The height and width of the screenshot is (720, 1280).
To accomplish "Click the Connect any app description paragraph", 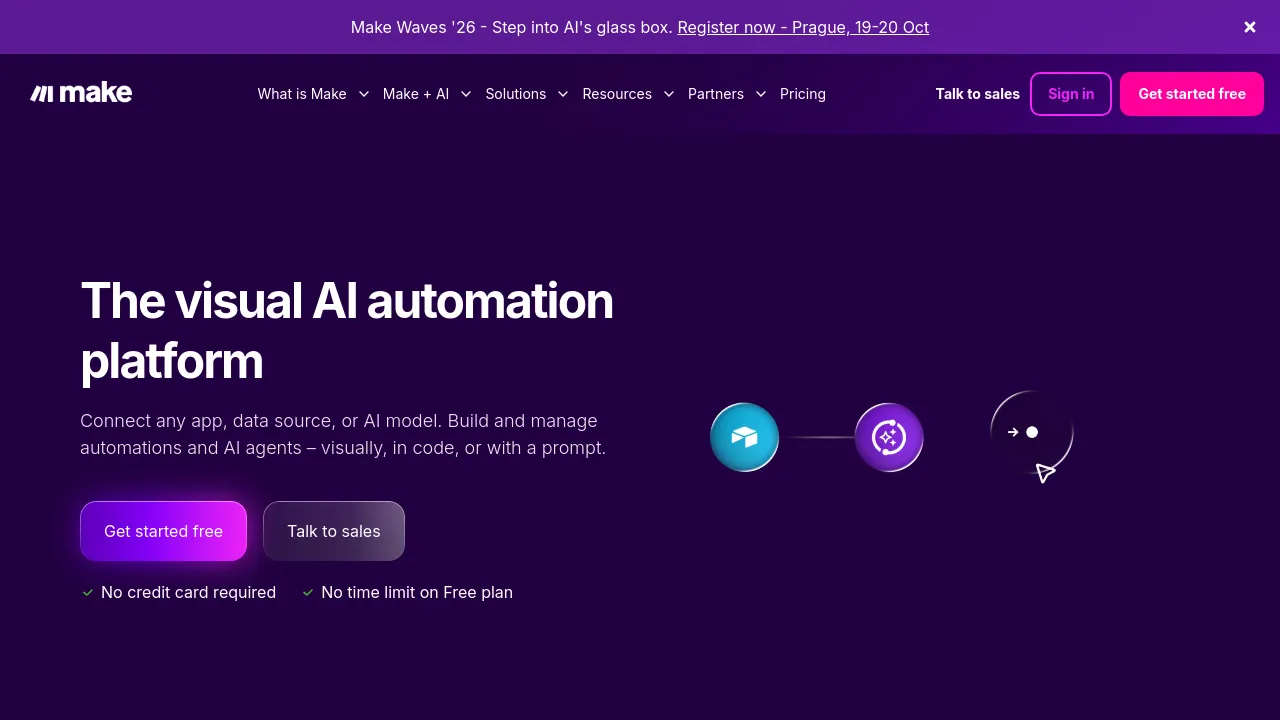I will tap(343, 434).
